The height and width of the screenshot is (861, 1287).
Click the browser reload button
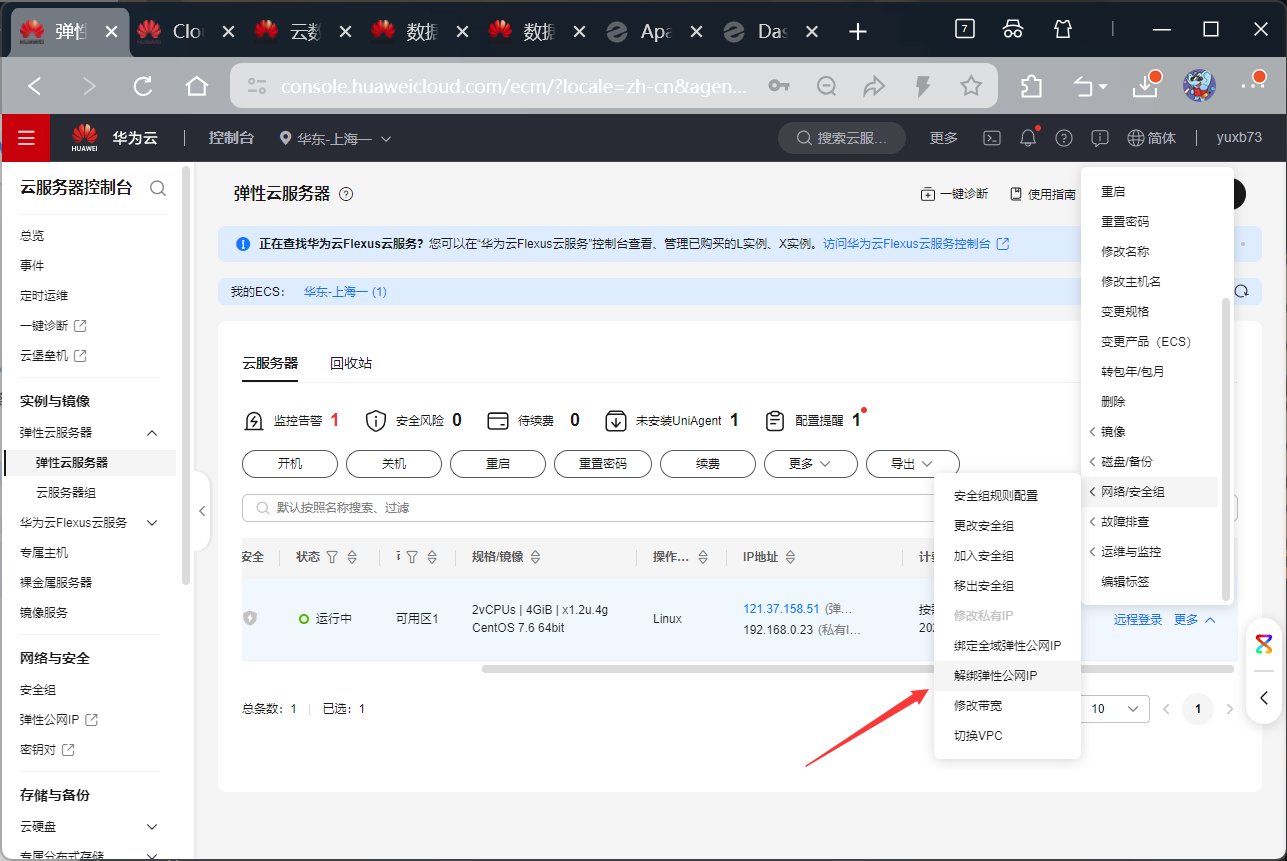point(143,87)
